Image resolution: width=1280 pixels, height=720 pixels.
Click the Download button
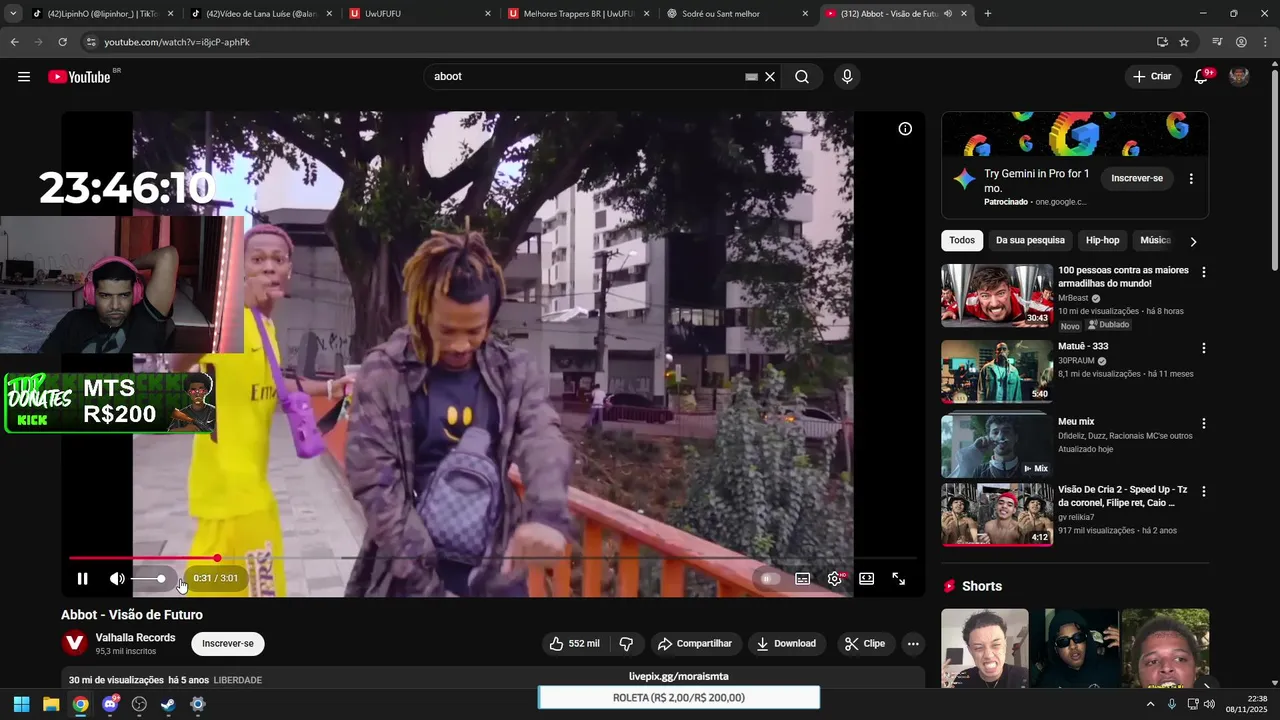pos(786,644)
